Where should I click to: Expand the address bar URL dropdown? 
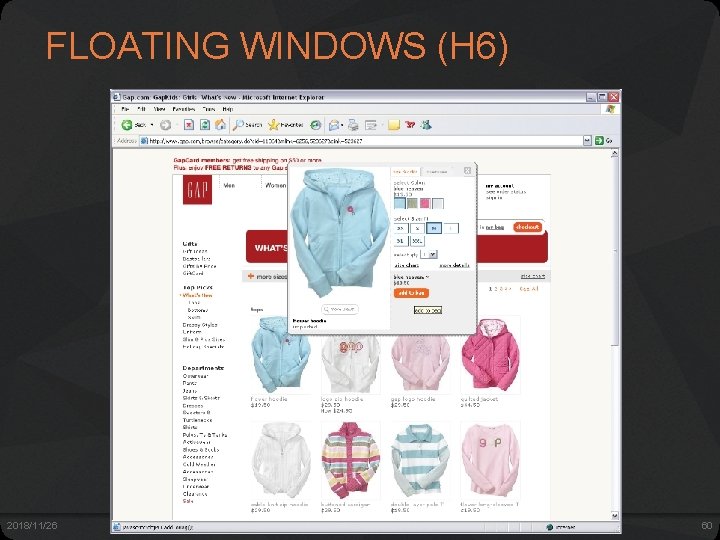[x=587, y=141]
